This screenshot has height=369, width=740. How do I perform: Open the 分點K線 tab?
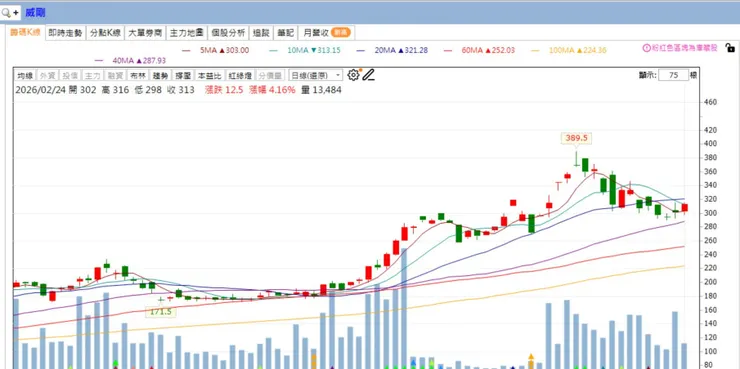106,33
